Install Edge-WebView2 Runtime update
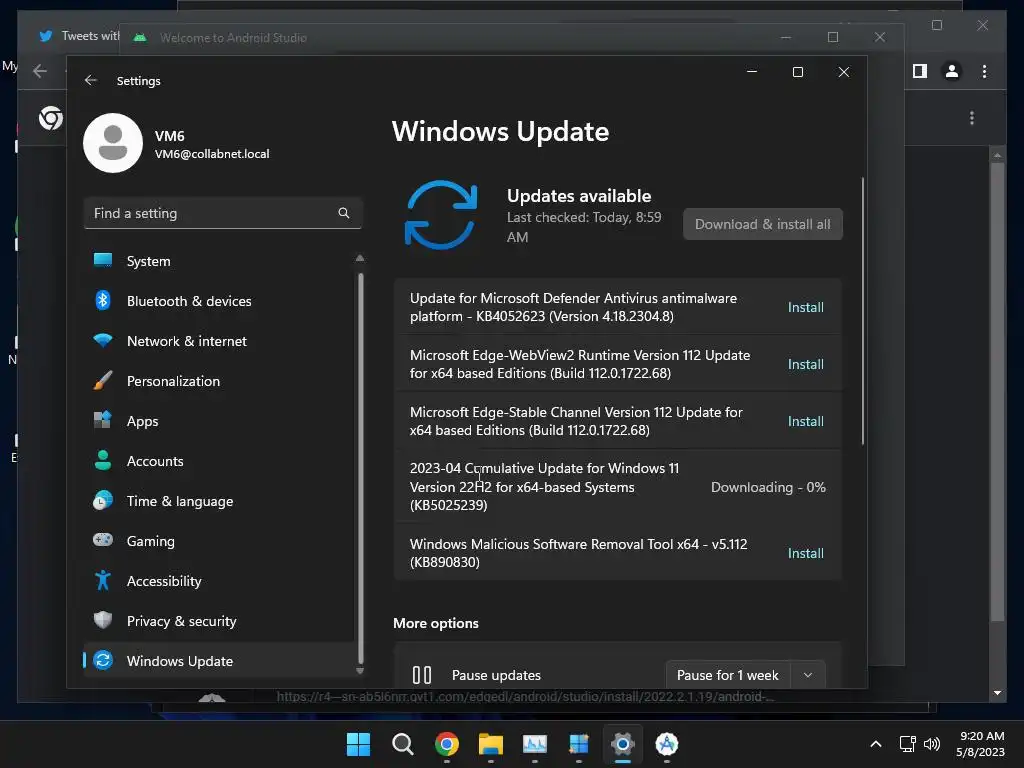The width and height of the screenshot is (1024, 768). point(805,364)
